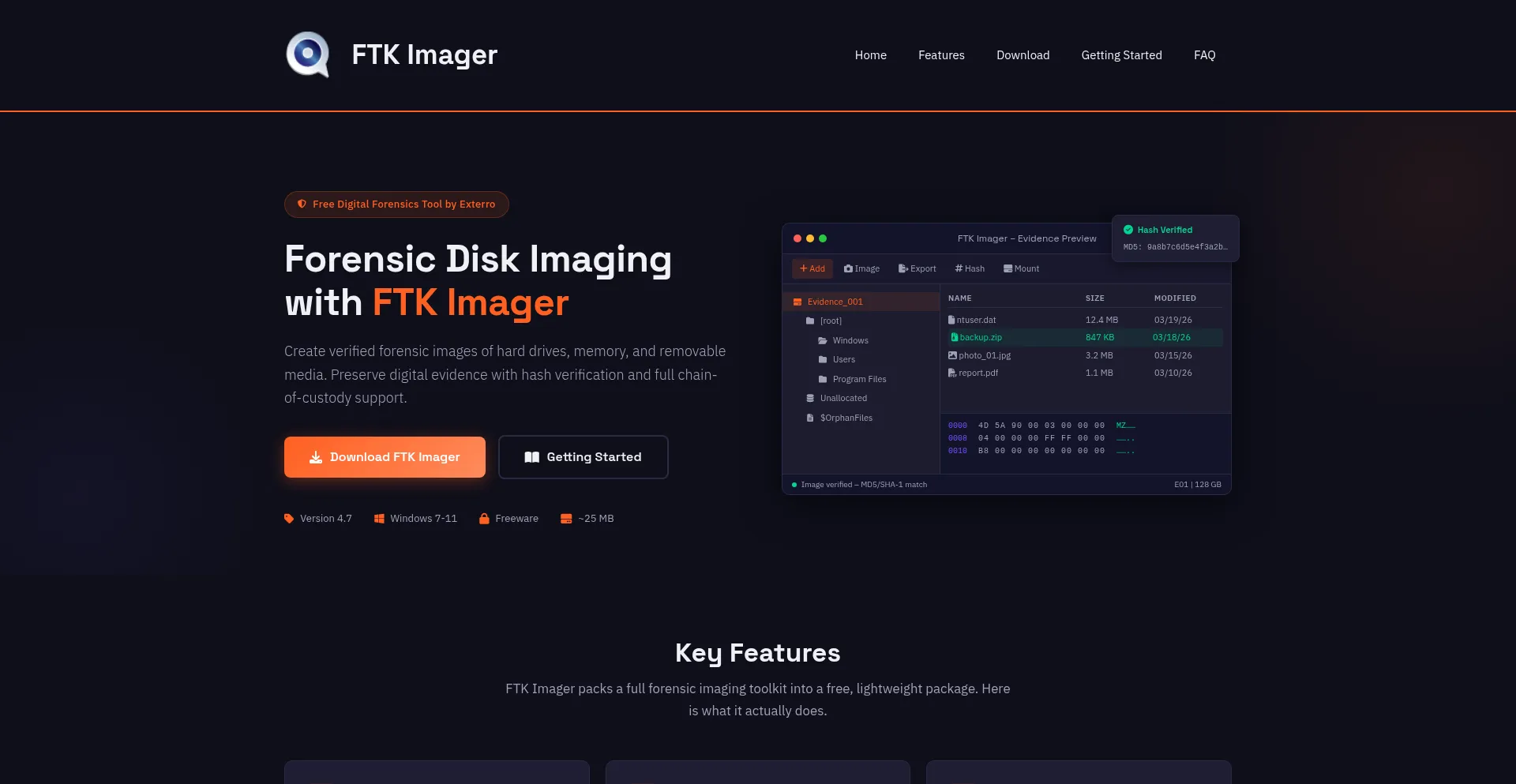The width and height of the screenshot is (1516, 784).
Task: Select the ntuser.dat file row
Action: [x=1085, y=320]
